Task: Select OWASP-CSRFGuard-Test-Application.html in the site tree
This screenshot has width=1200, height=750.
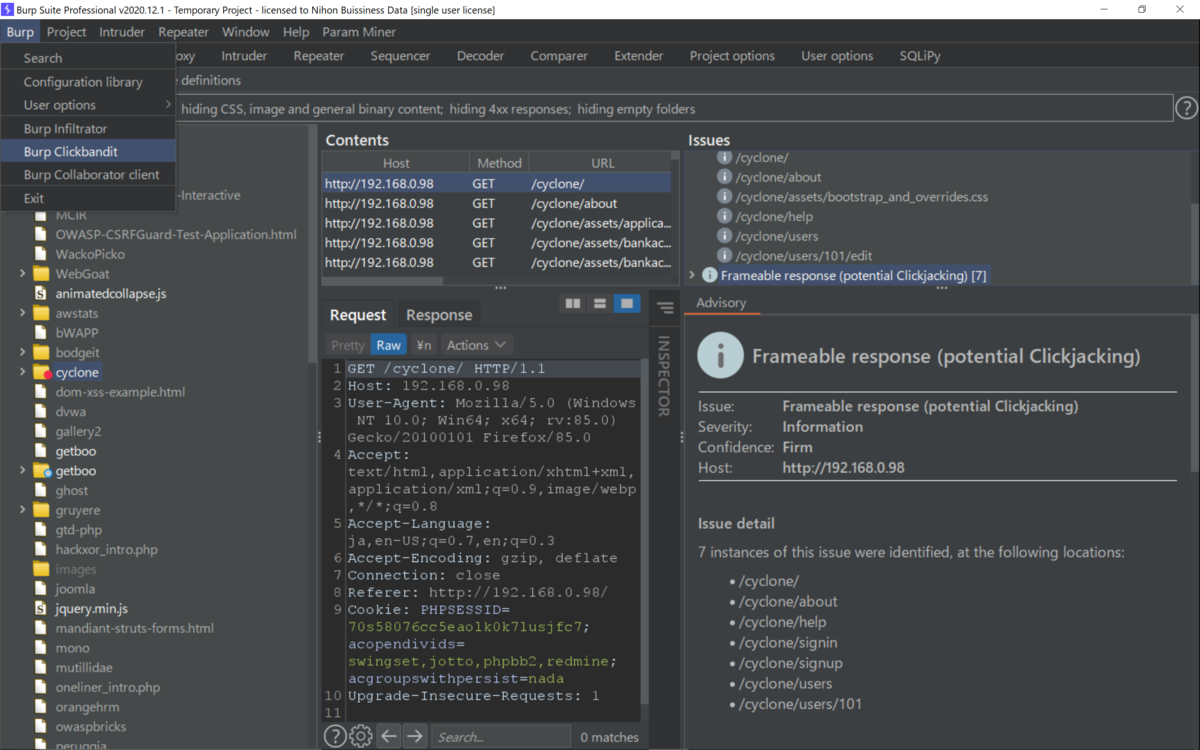Action: pyautogui.click(x=176, y=234)
